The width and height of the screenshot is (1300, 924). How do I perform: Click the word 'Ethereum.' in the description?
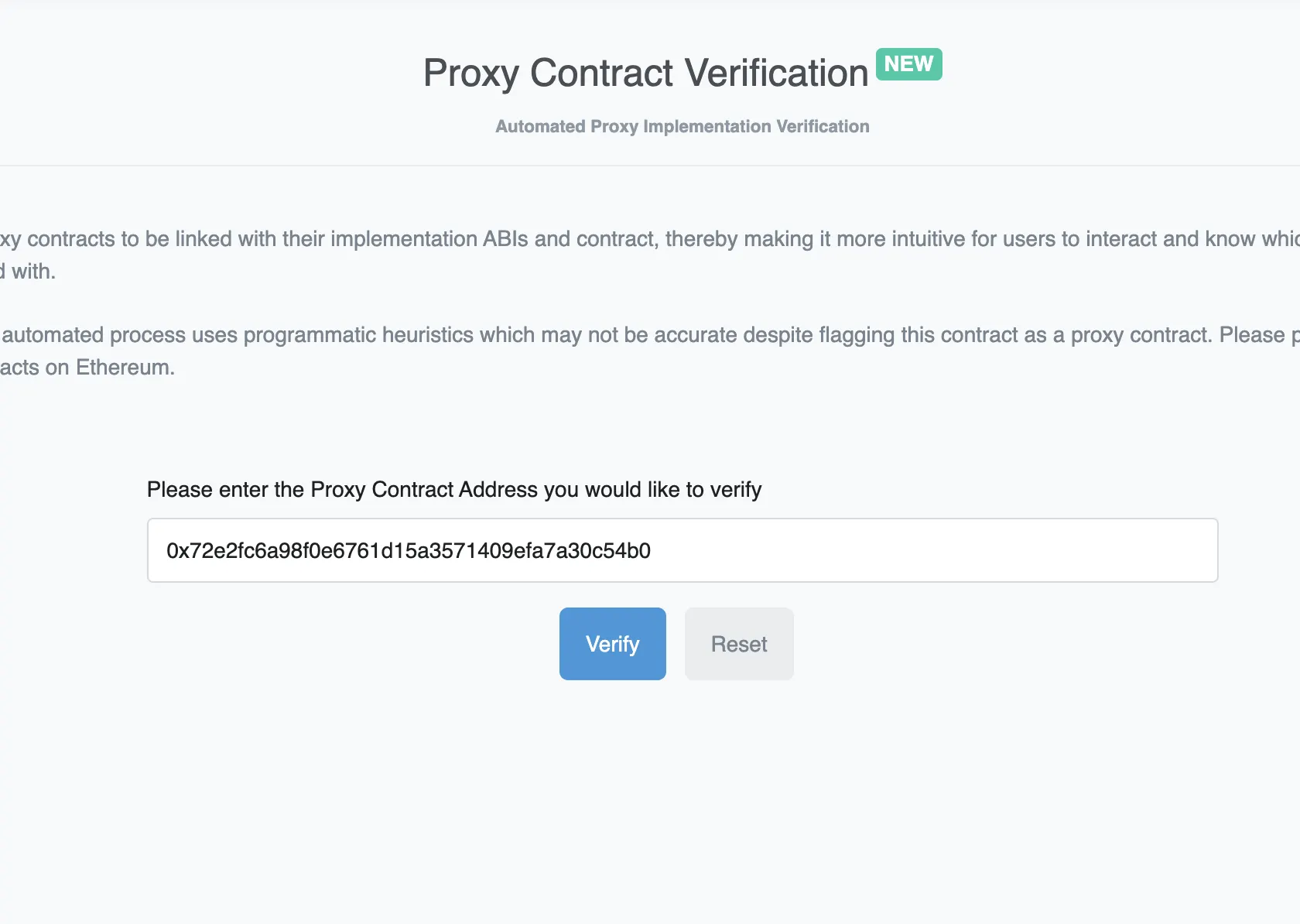[x=125, y=368]
